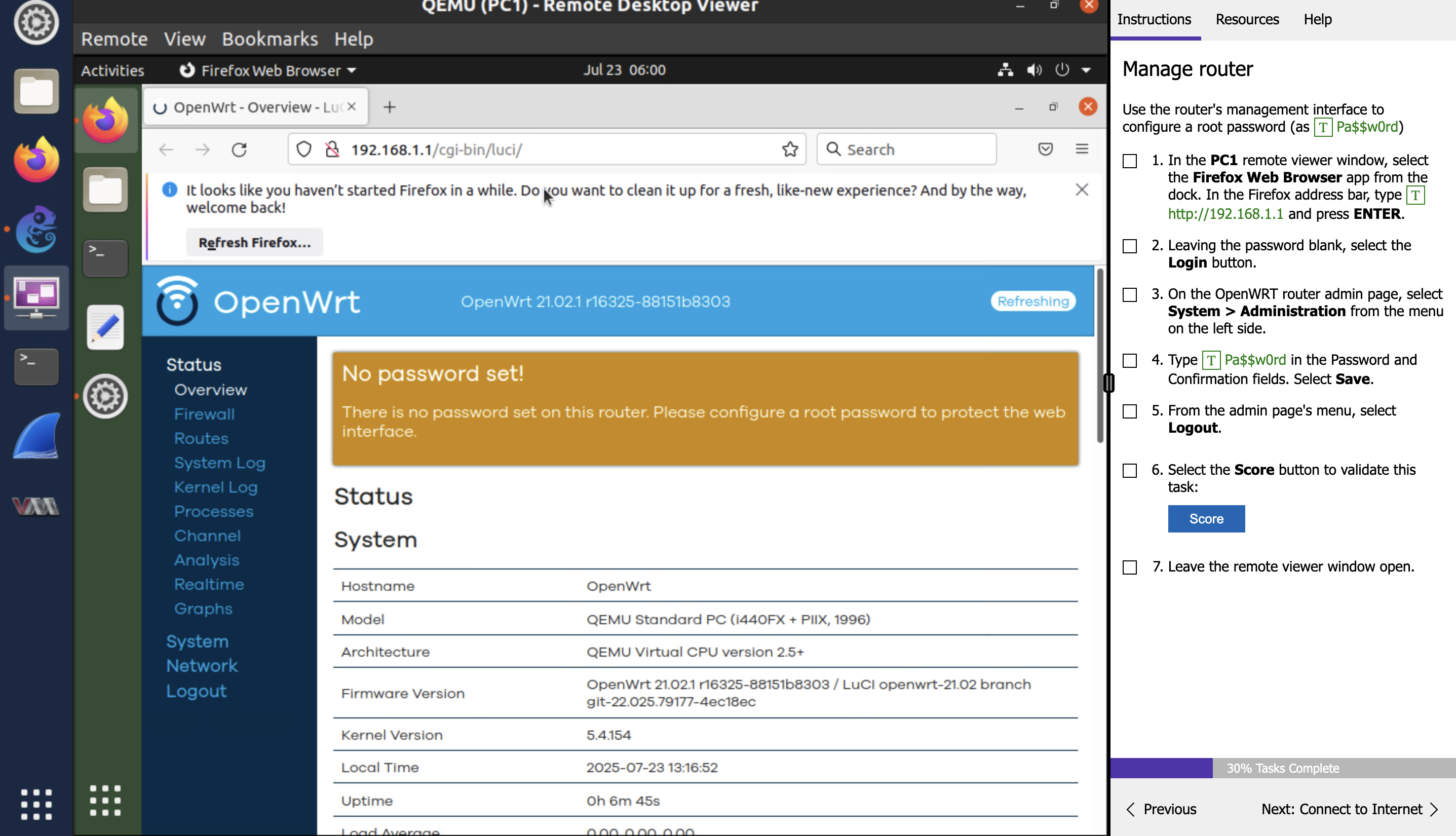Viewport: 1456px width, 836px height.
Task: Select Remote Desktop Viewer icon in the outer dock
Action: [x=36, y=297]
